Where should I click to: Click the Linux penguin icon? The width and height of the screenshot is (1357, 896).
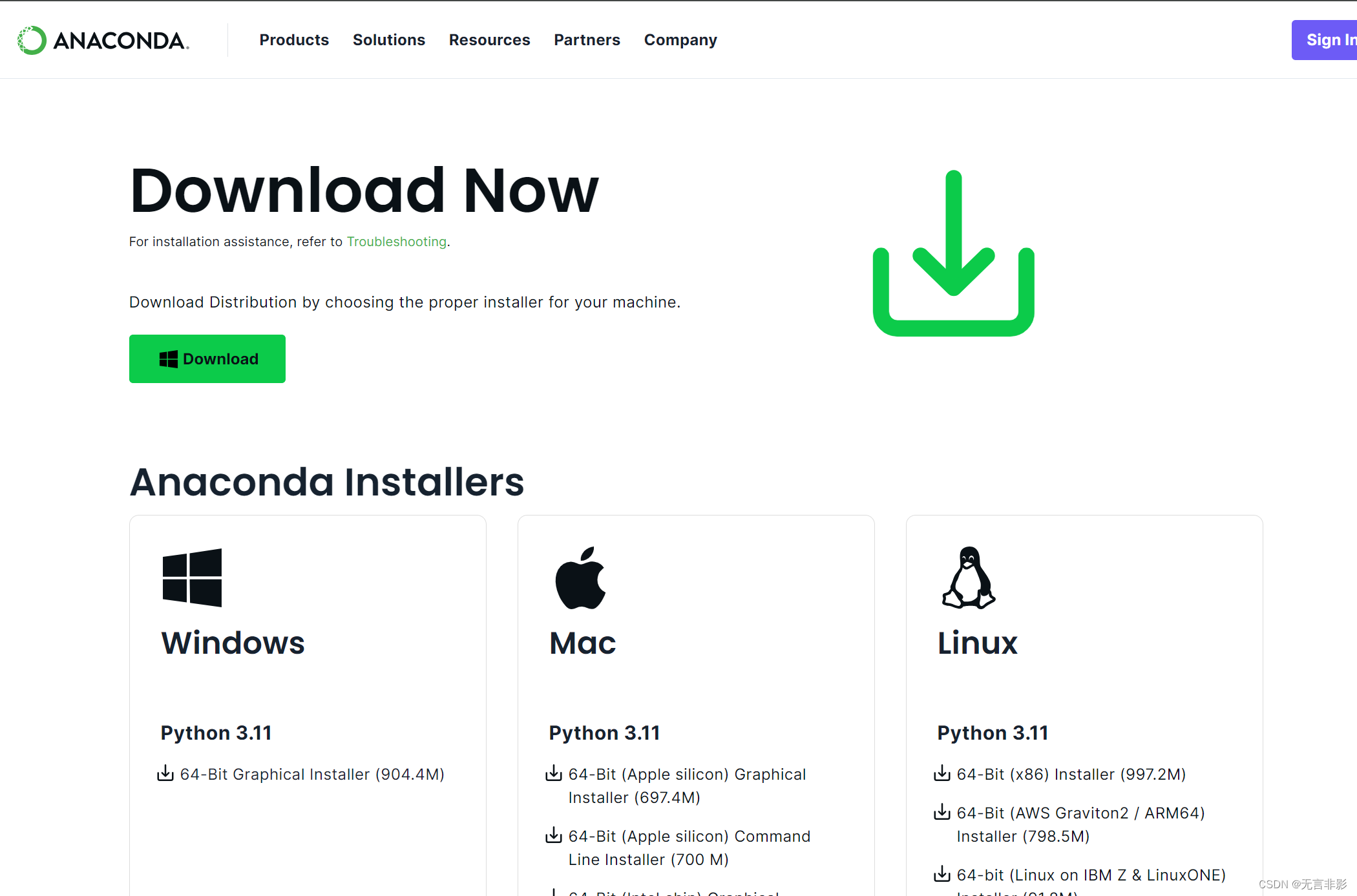(969, 578)
